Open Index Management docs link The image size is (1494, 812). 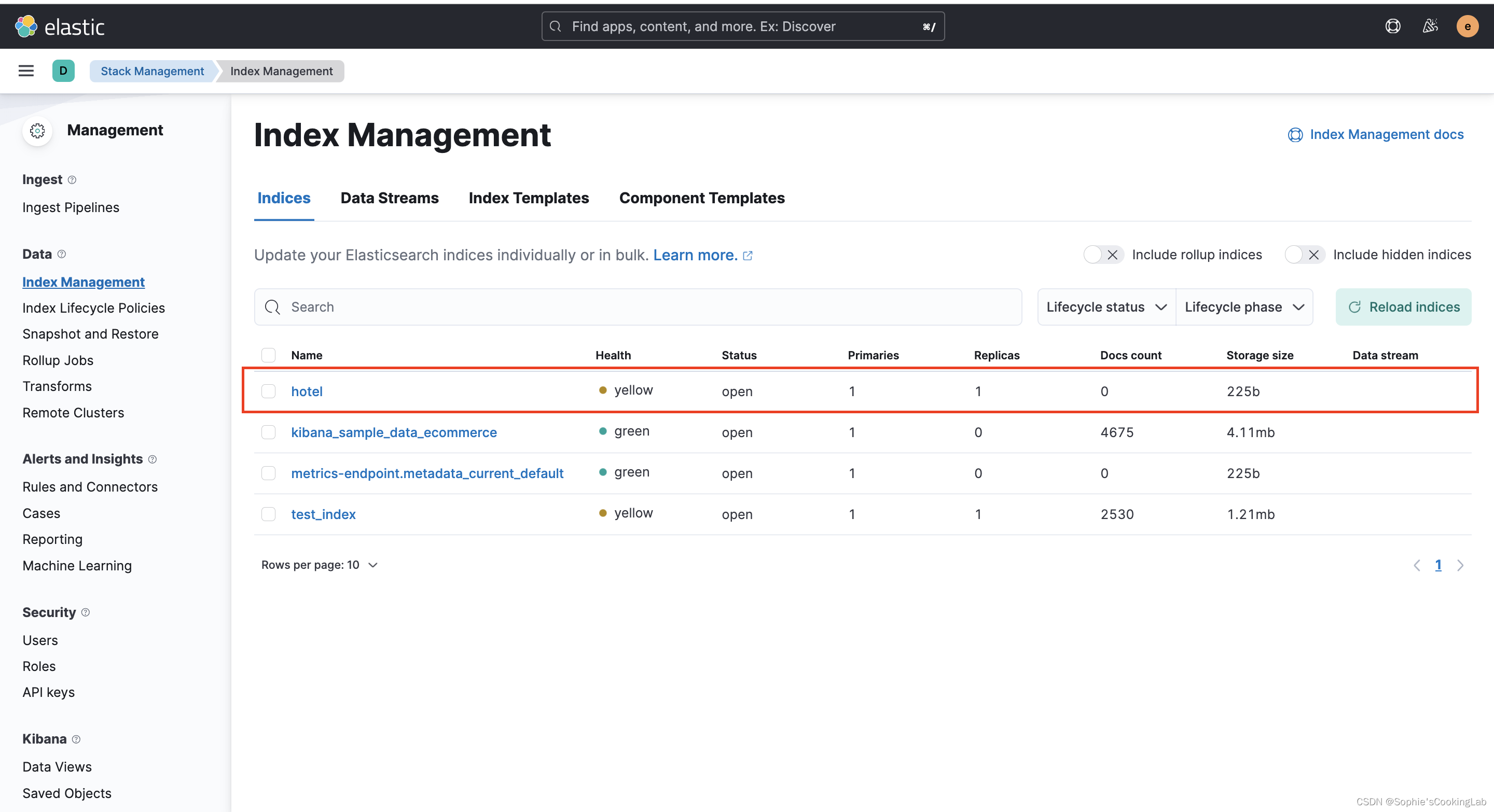(x=1376, y=134)
